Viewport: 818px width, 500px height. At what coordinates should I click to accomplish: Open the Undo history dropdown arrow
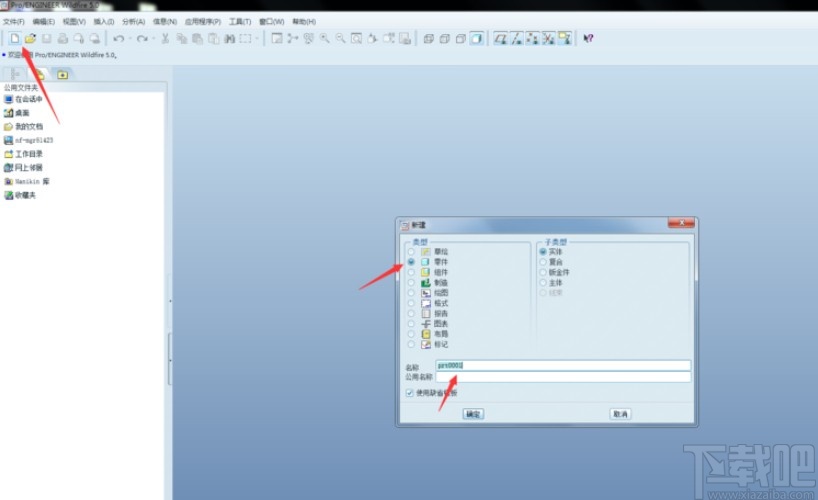130,38
